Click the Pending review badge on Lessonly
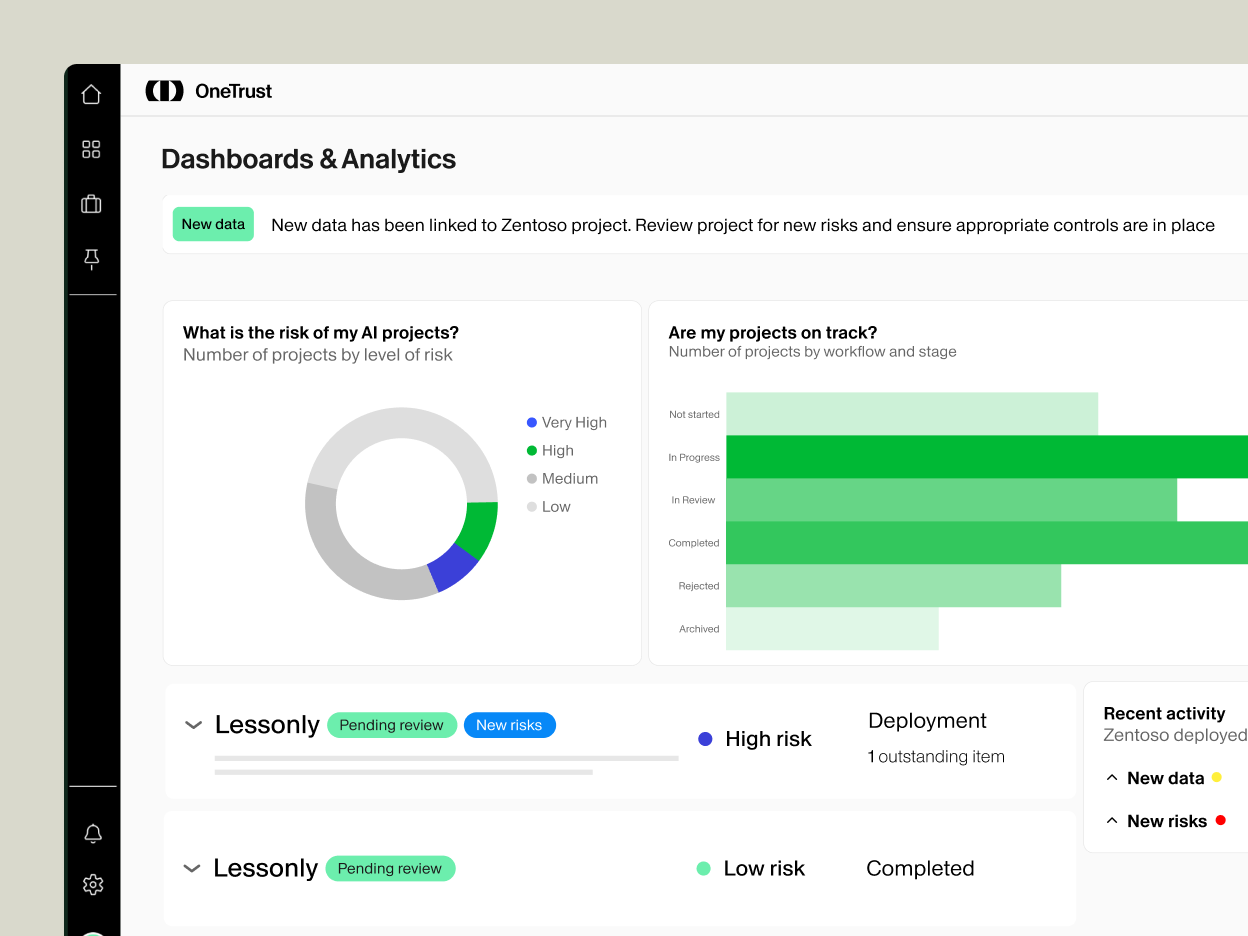Image resolution: width=1248 pixels, height=936 pixels. tap(392, 725)
